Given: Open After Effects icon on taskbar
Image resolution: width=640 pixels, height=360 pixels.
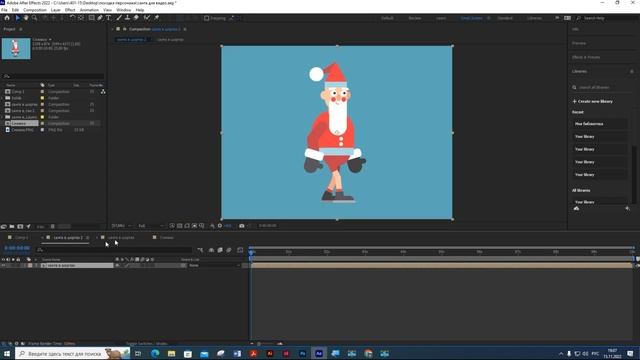Looking at the screenshot, I should pos(319,353).
